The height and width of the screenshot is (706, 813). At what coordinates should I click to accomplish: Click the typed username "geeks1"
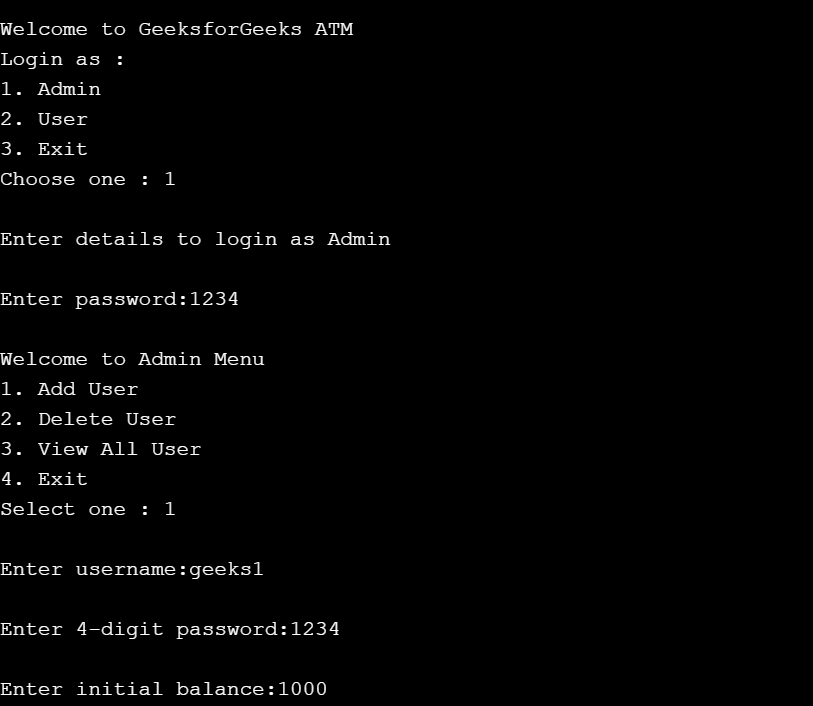click(226, 569)
